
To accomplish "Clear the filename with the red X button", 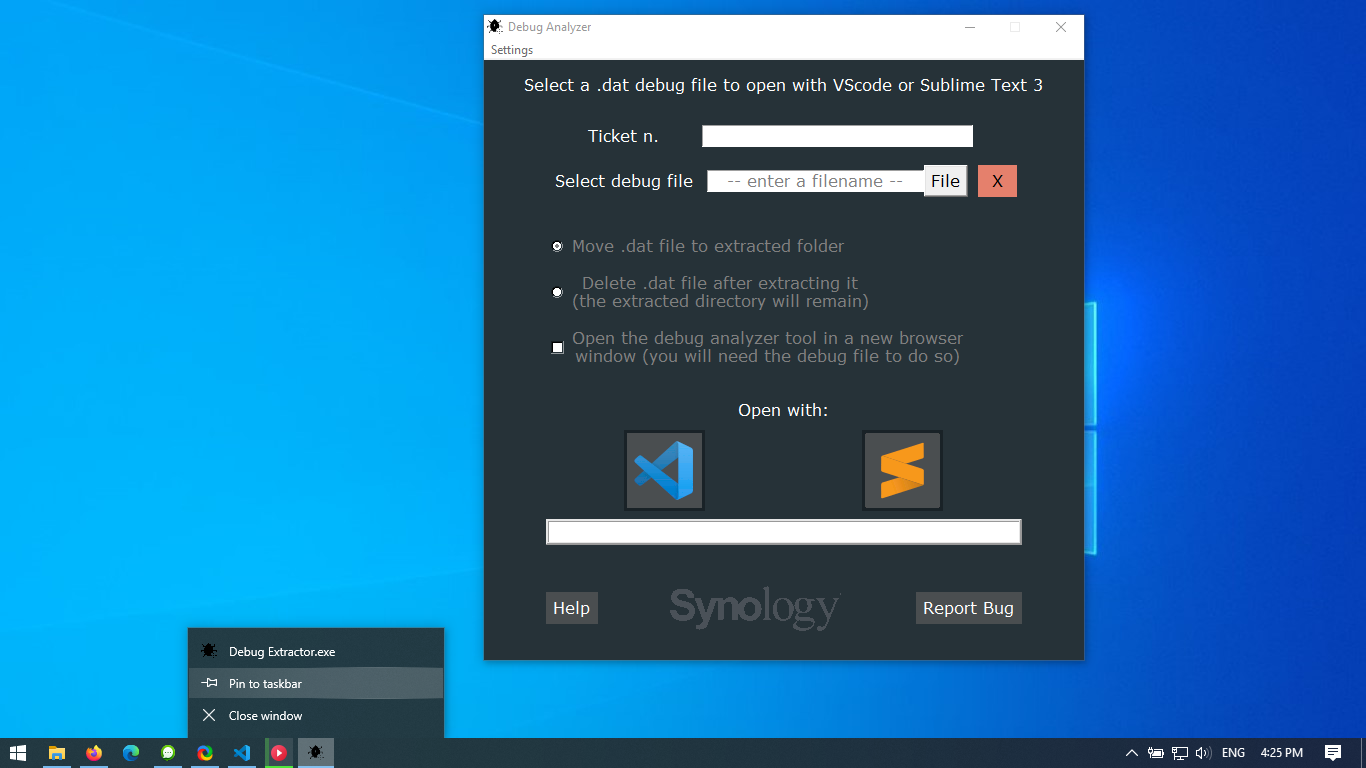I will pyautogui.click(x=997, y=181).
